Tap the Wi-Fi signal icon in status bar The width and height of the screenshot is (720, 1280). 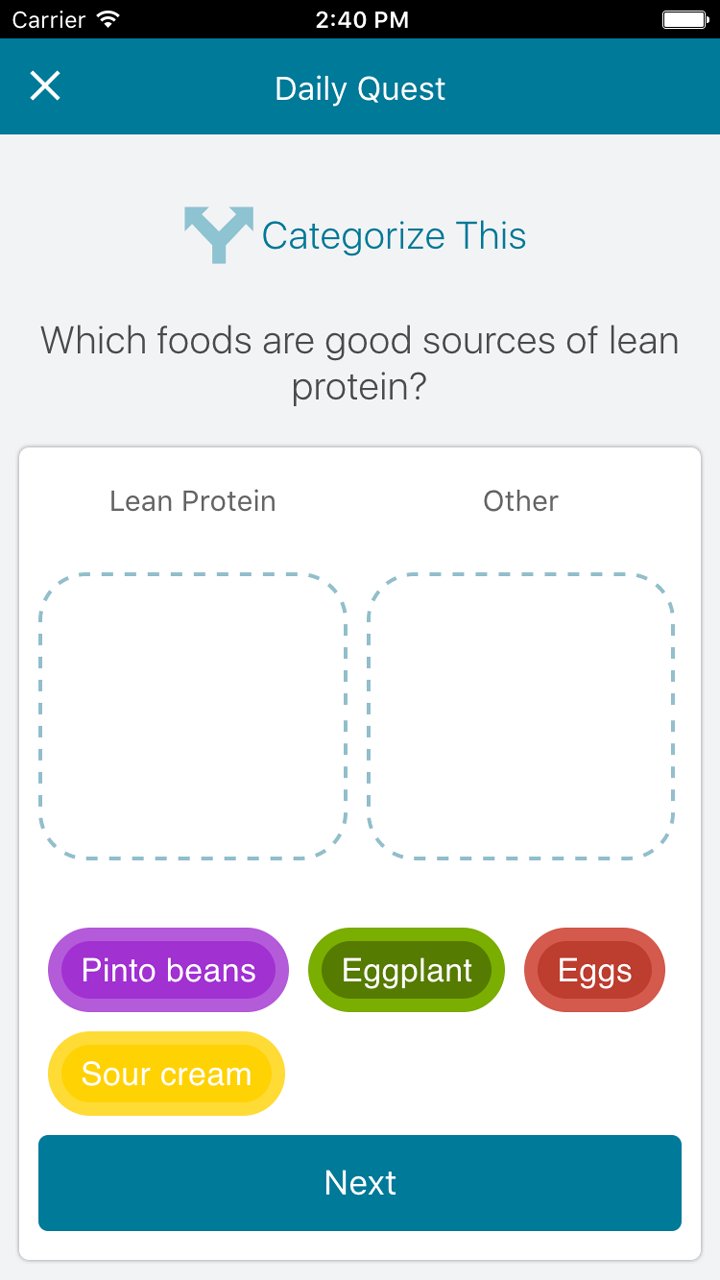[108, 19]
